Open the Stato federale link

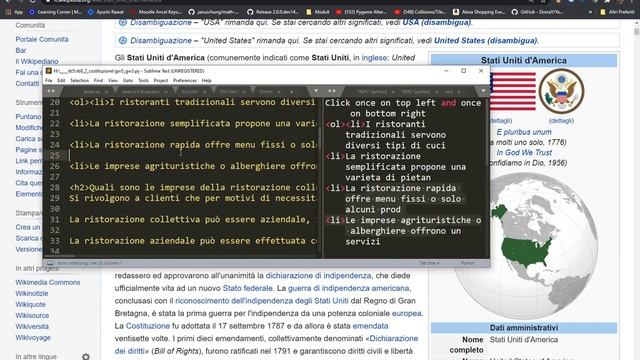point(247,288)
